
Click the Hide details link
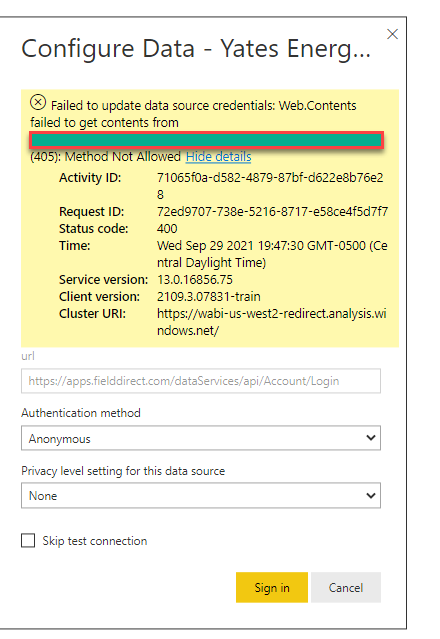click(x=218, y=156)
